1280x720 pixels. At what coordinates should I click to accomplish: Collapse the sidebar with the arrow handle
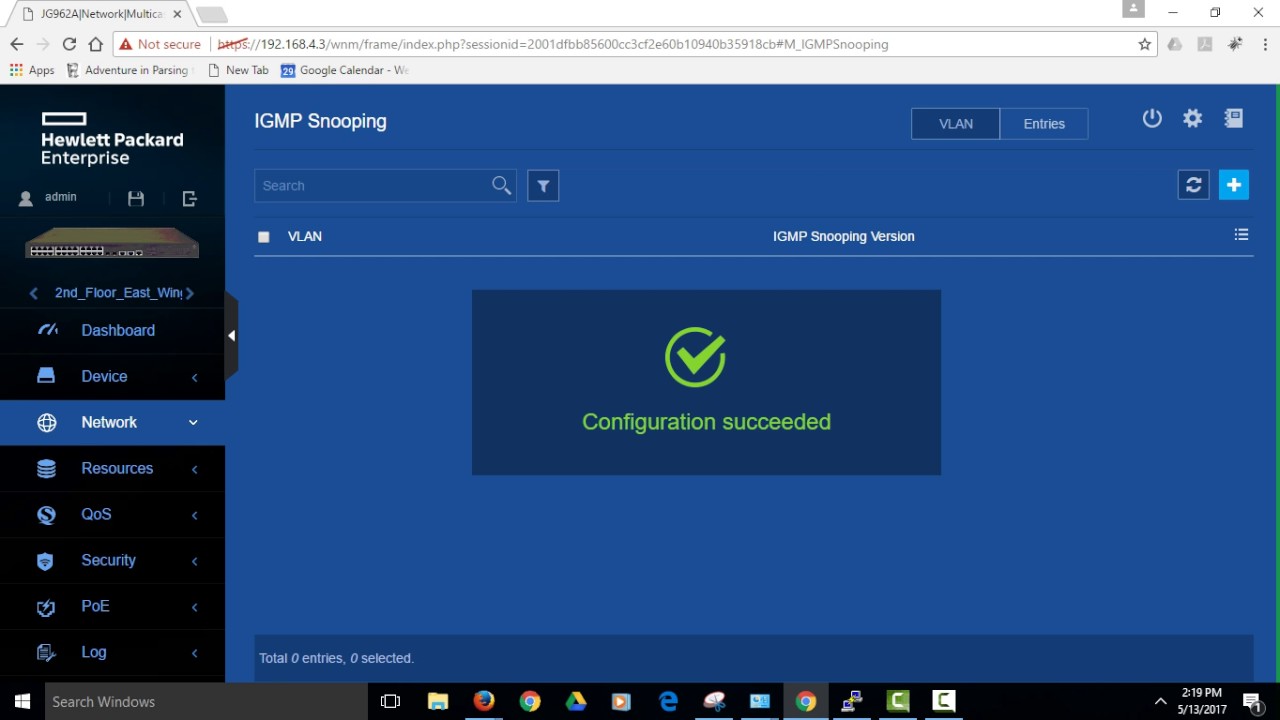tap(231, 336)
